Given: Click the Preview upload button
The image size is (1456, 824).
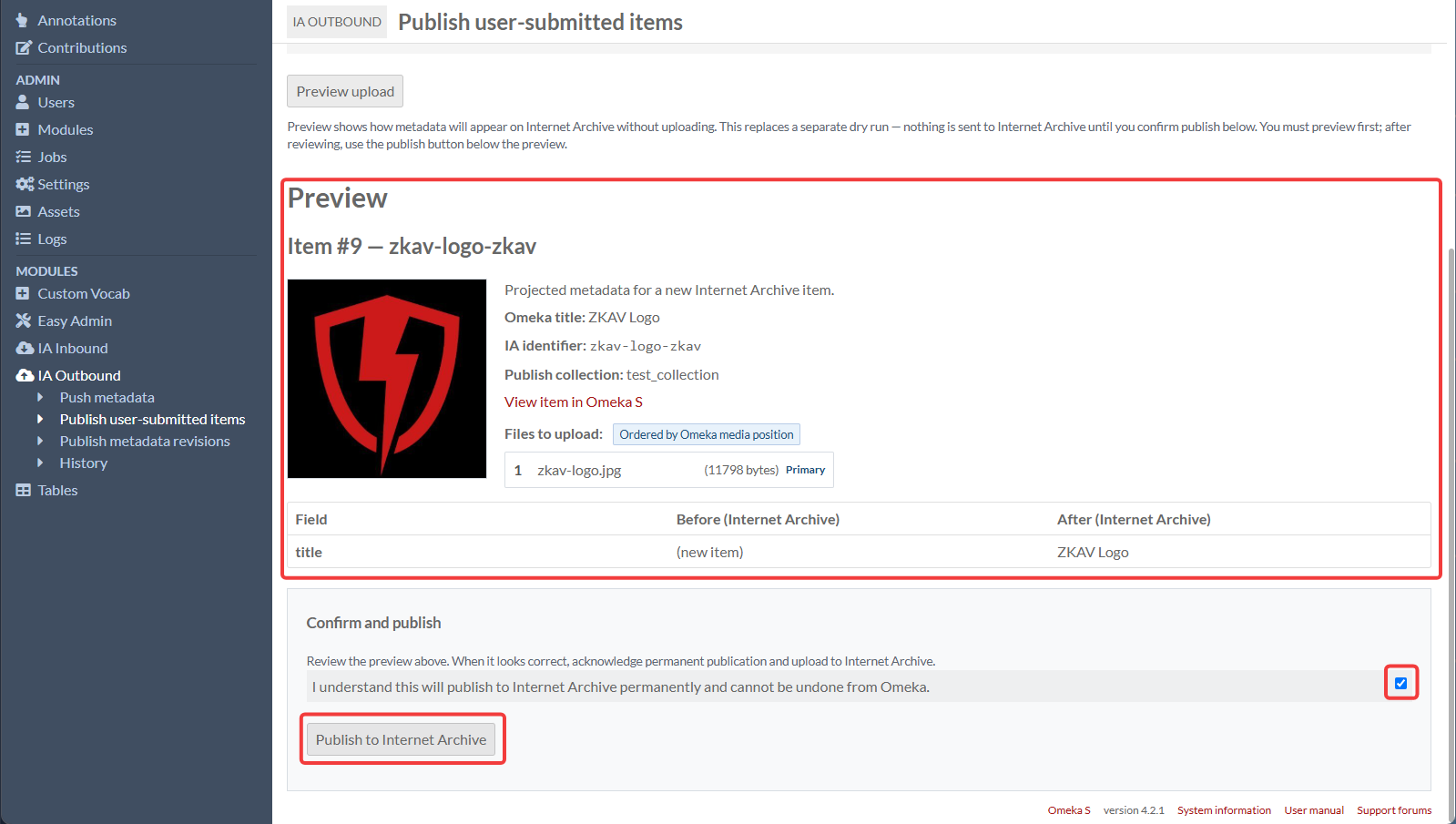Looking at the screenshot, I should 345,91.
